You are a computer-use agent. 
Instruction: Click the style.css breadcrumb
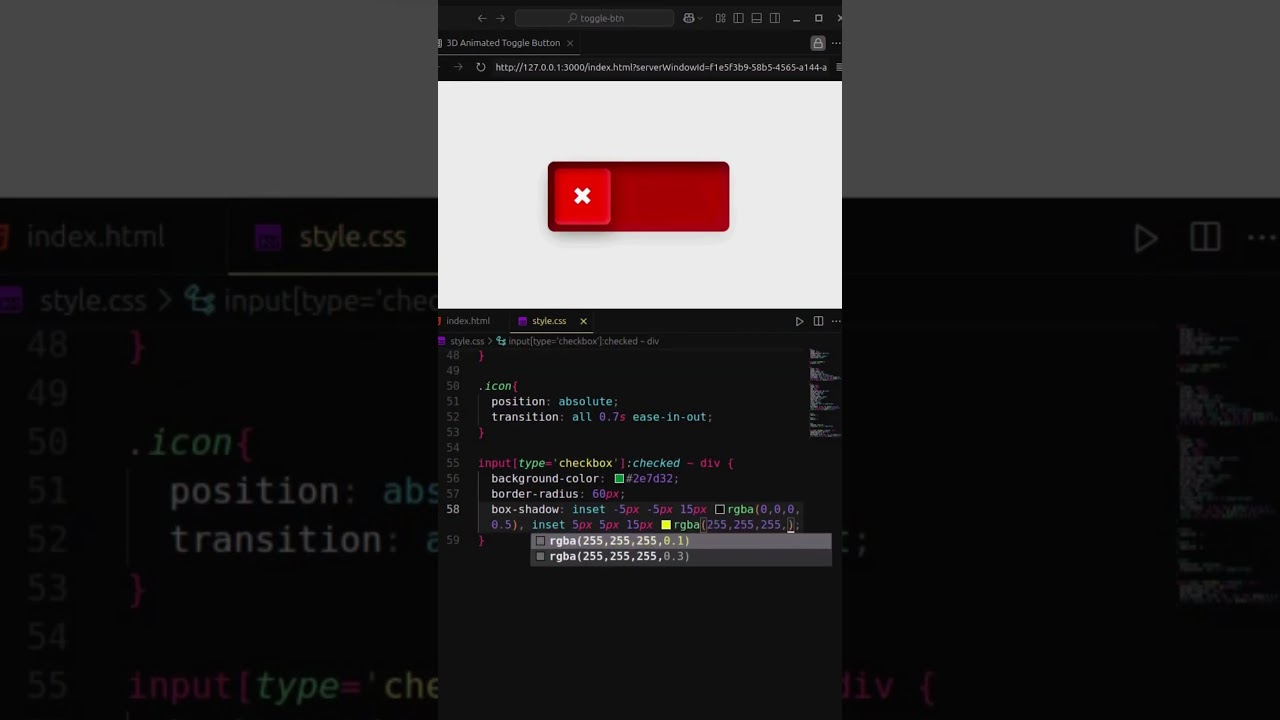click(x=467, y=341)
